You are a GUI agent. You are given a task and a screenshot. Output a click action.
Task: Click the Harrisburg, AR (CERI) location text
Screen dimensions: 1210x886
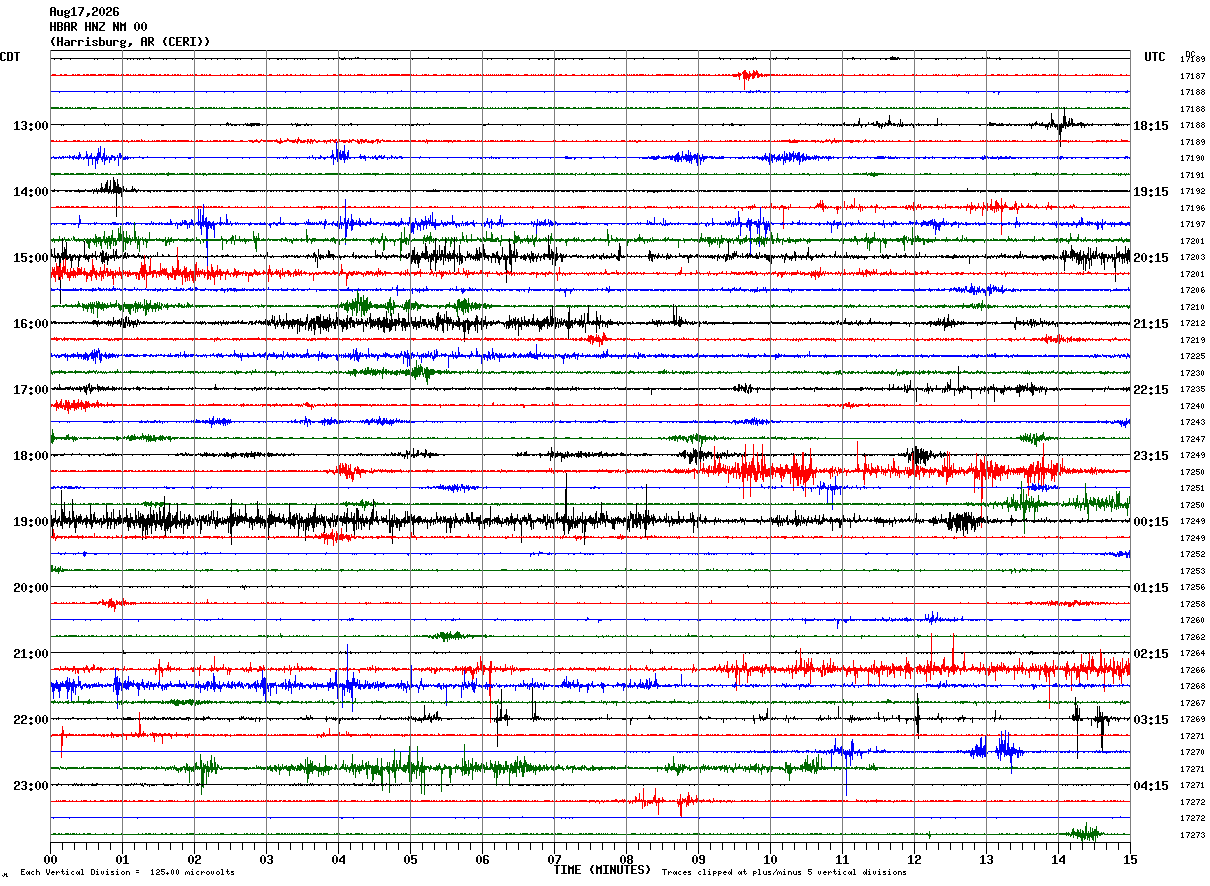130,42
